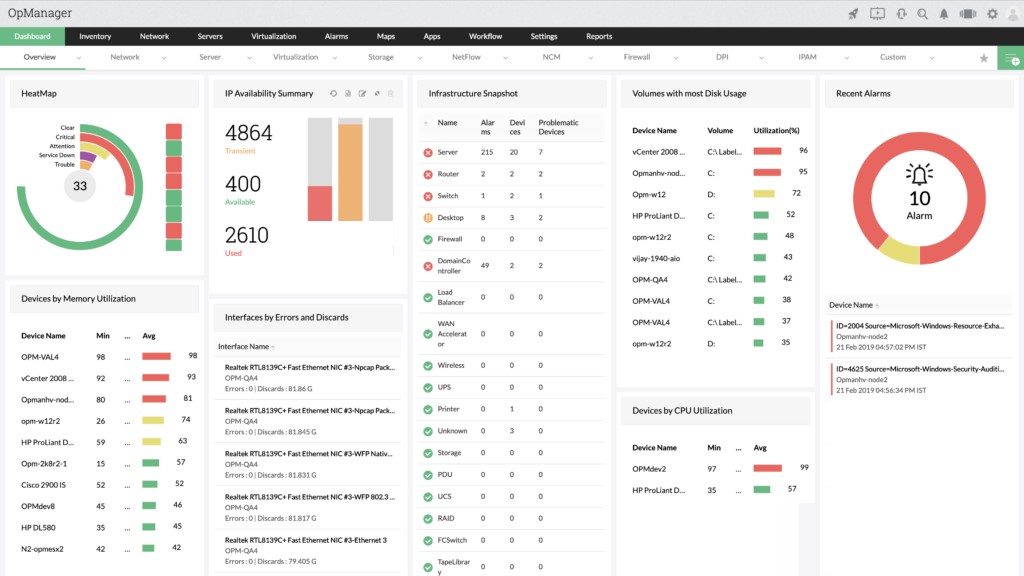Click the 400 Available count
The width and height of the screenshot is (1024, 576).
pyautogui.click(x=243, y=184)
